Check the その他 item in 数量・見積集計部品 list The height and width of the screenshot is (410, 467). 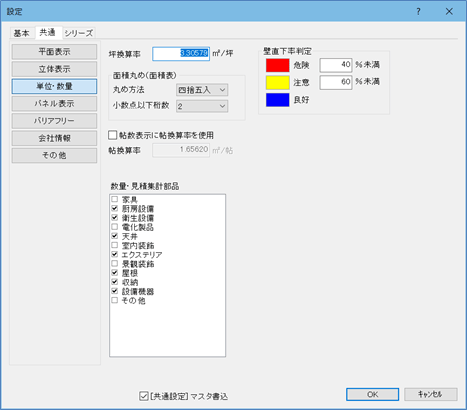click(115, 300)
